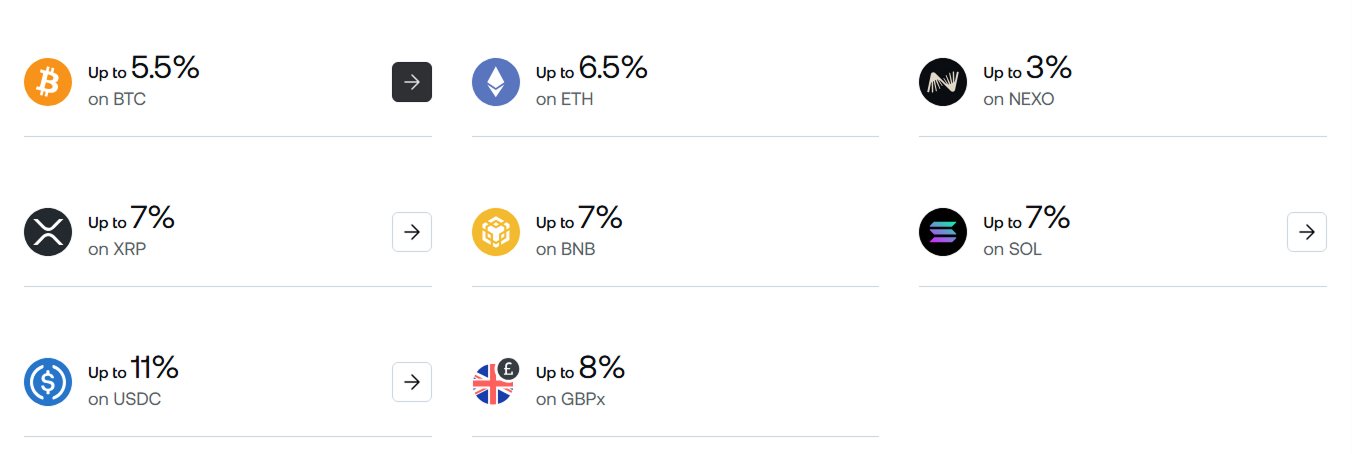Click the 'on BNB' label text

click(565, 249)
